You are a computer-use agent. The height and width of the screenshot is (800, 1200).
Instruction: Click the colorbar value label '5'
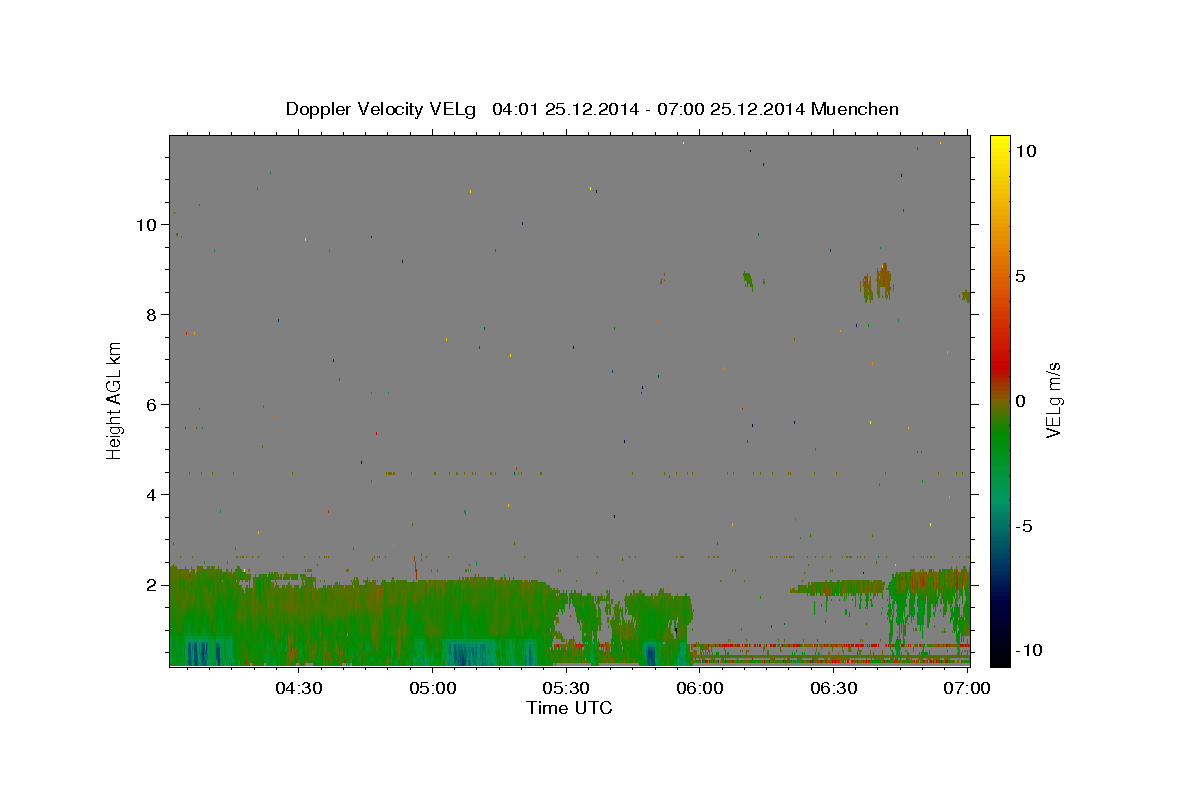[x=1020, y=276]
